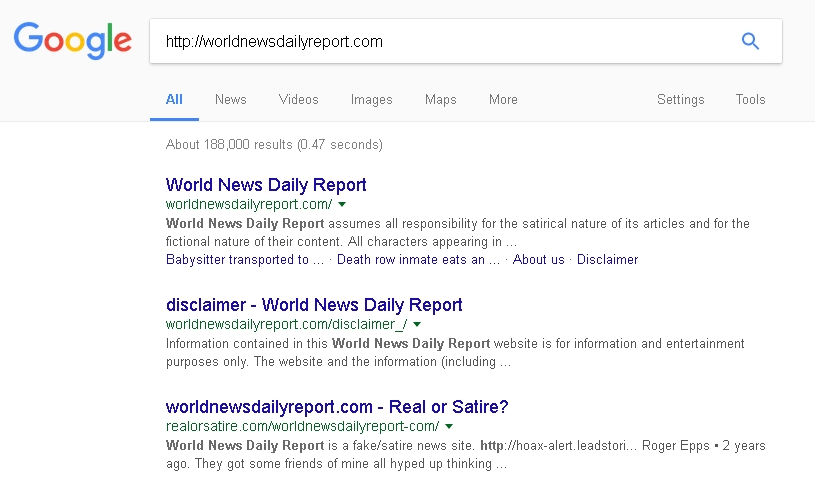Screen dimensions: 815x482
Task: Expand arrow next to realorsatire.com URL
Action: [449, 426]
